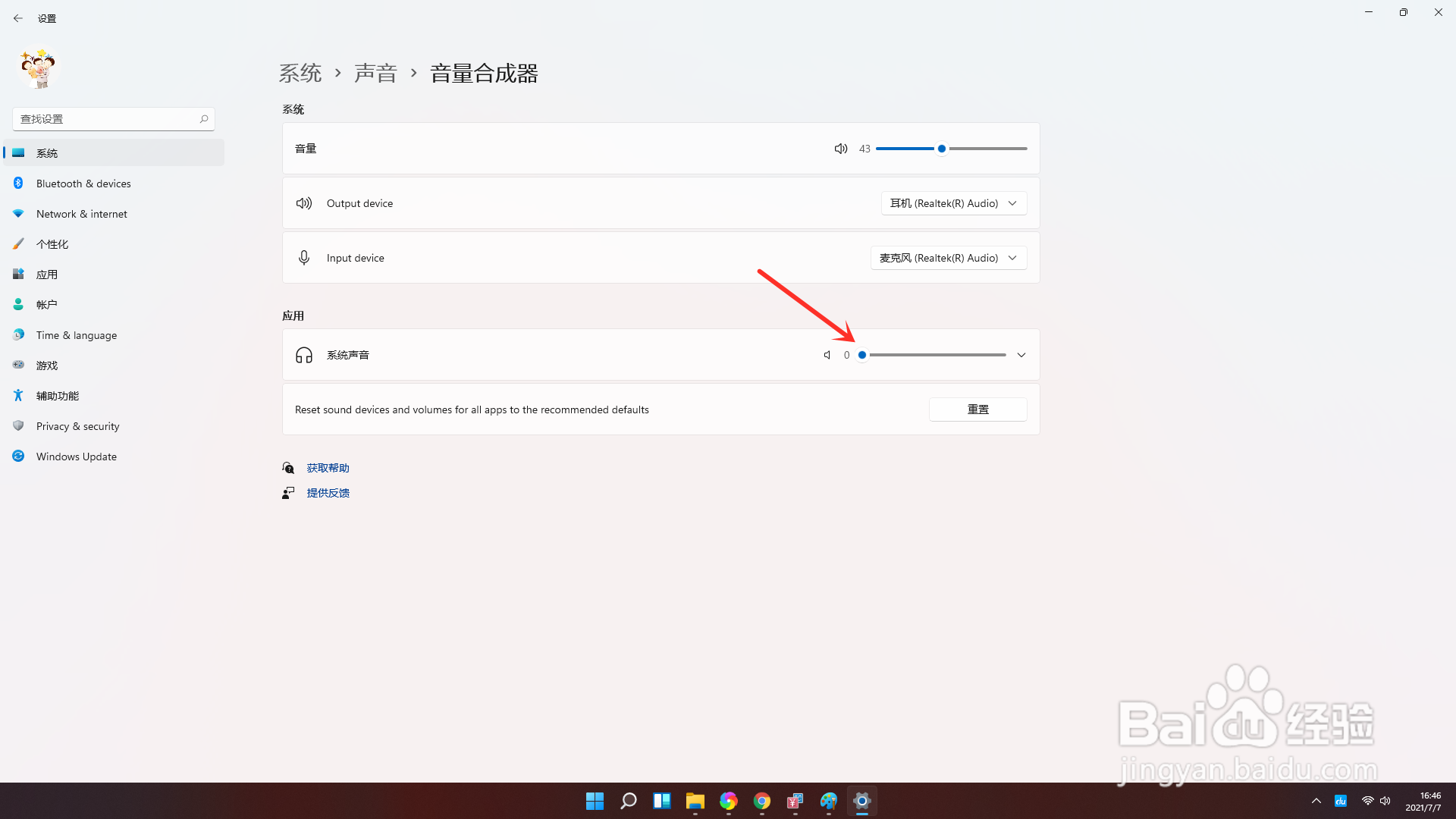Click the 游戏 sidebar entry
The image size is (1456, 819).
(x=46, y=365)
